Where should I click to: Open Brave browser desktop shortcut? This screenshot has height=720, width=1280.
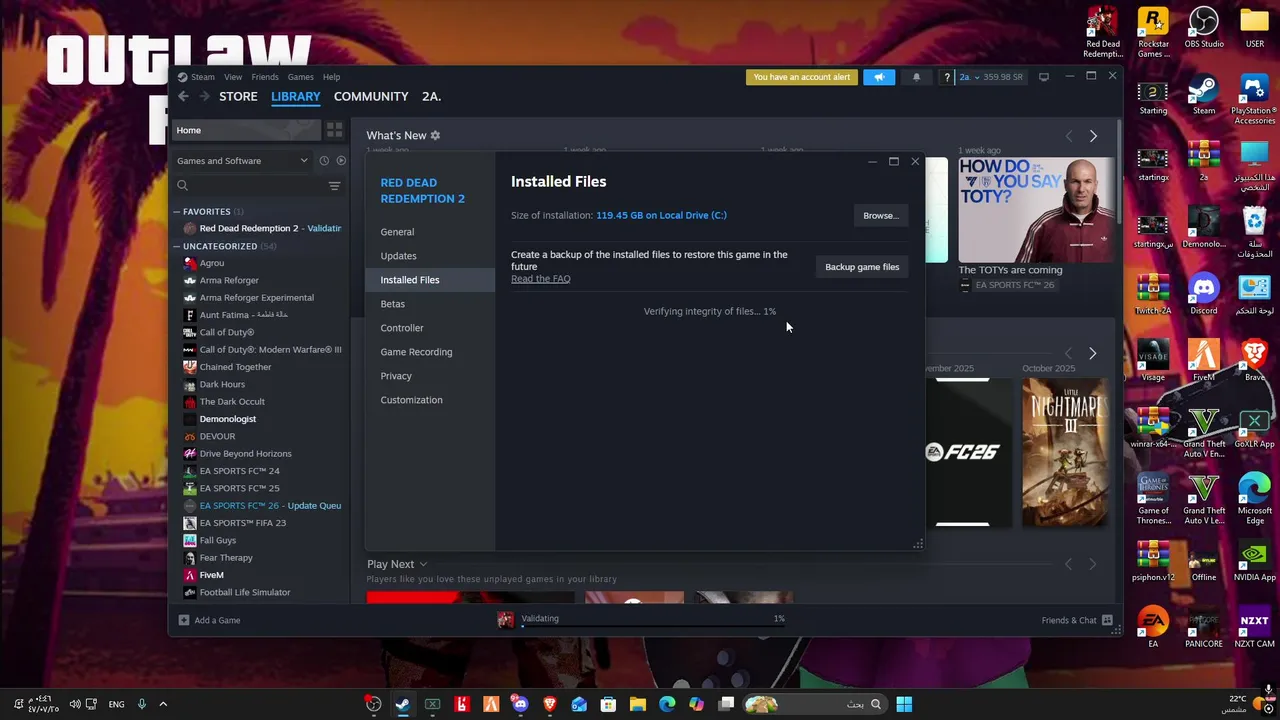click(1254, 361)
